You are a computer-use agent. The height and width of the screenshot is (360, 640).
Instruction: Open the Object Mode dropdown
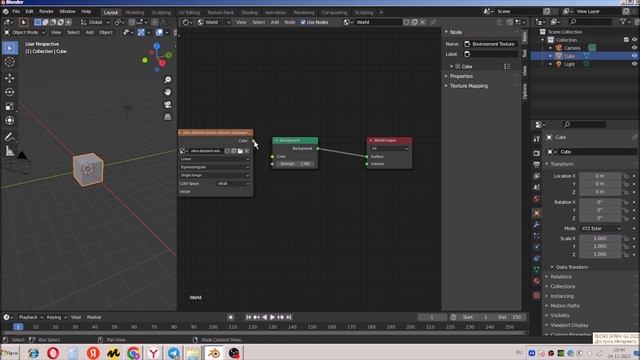(x=24, y=32)
